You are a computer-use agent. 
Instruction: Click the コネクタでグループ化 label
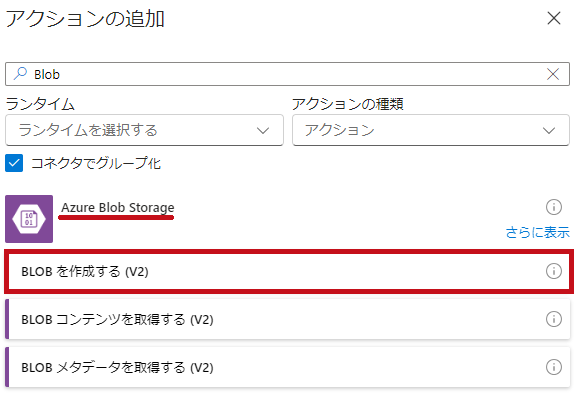point(96,163)
